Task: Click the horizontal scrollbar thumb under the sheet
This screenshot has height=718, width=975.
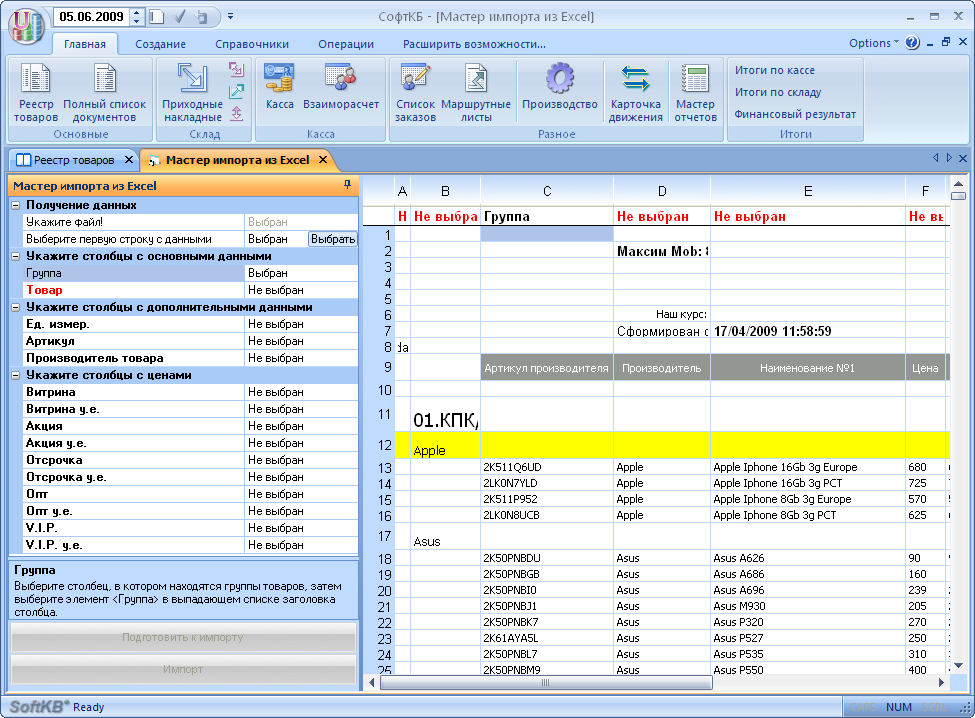Action: pyautogui.click(x=546, y=683)
